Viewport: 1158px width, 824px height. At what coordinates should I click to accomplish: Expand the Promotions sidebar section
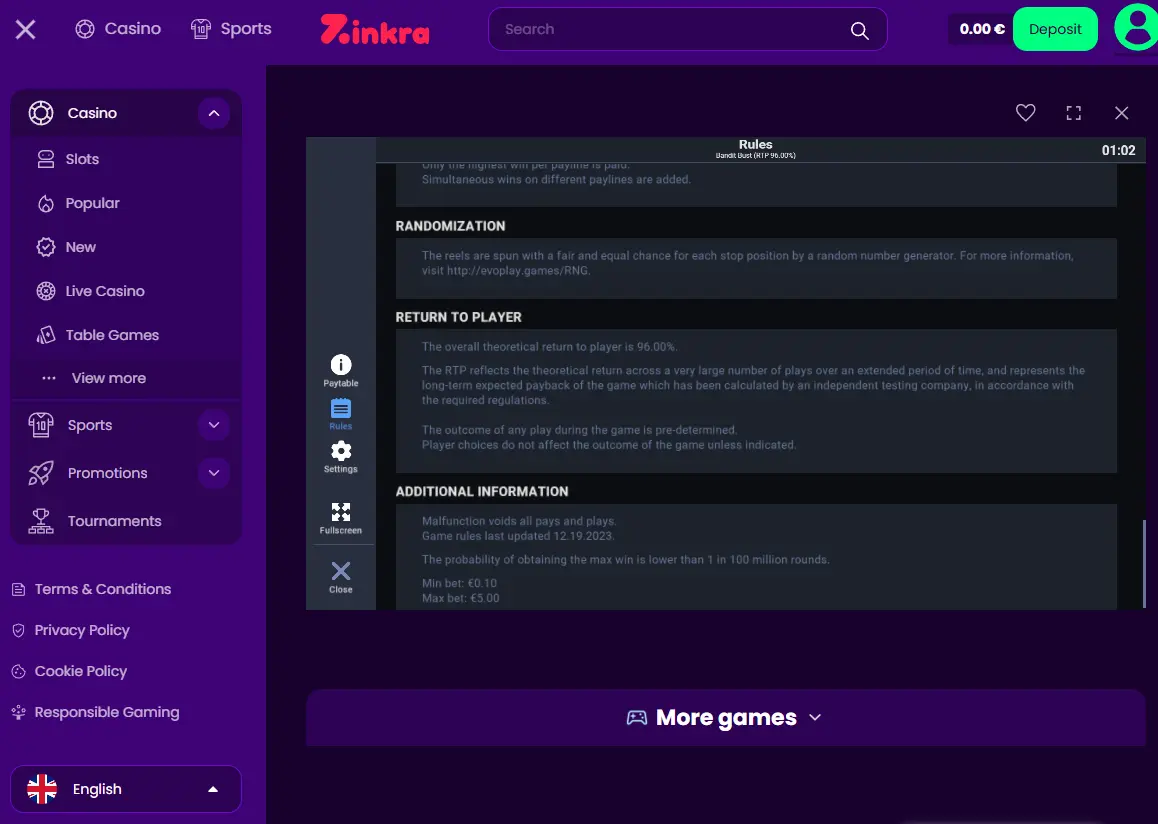pos(213,473)
